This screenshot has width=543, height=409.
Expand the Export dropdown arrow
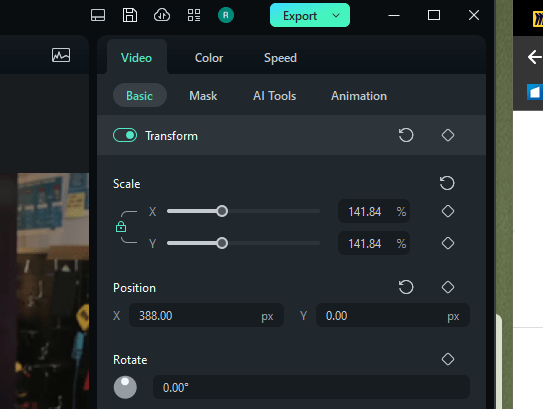click(336, 16)
